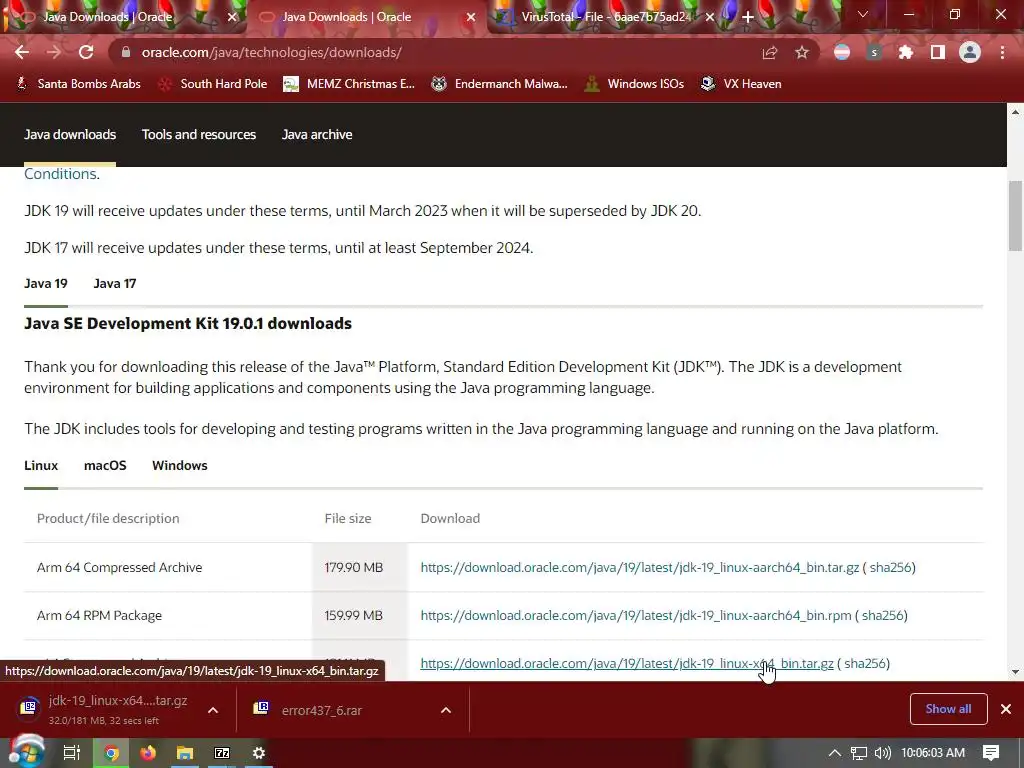Select the Linux platform tab
The height and width of the screenshot is (768, 1024).
pyautogui.click(x=41, y=466)
